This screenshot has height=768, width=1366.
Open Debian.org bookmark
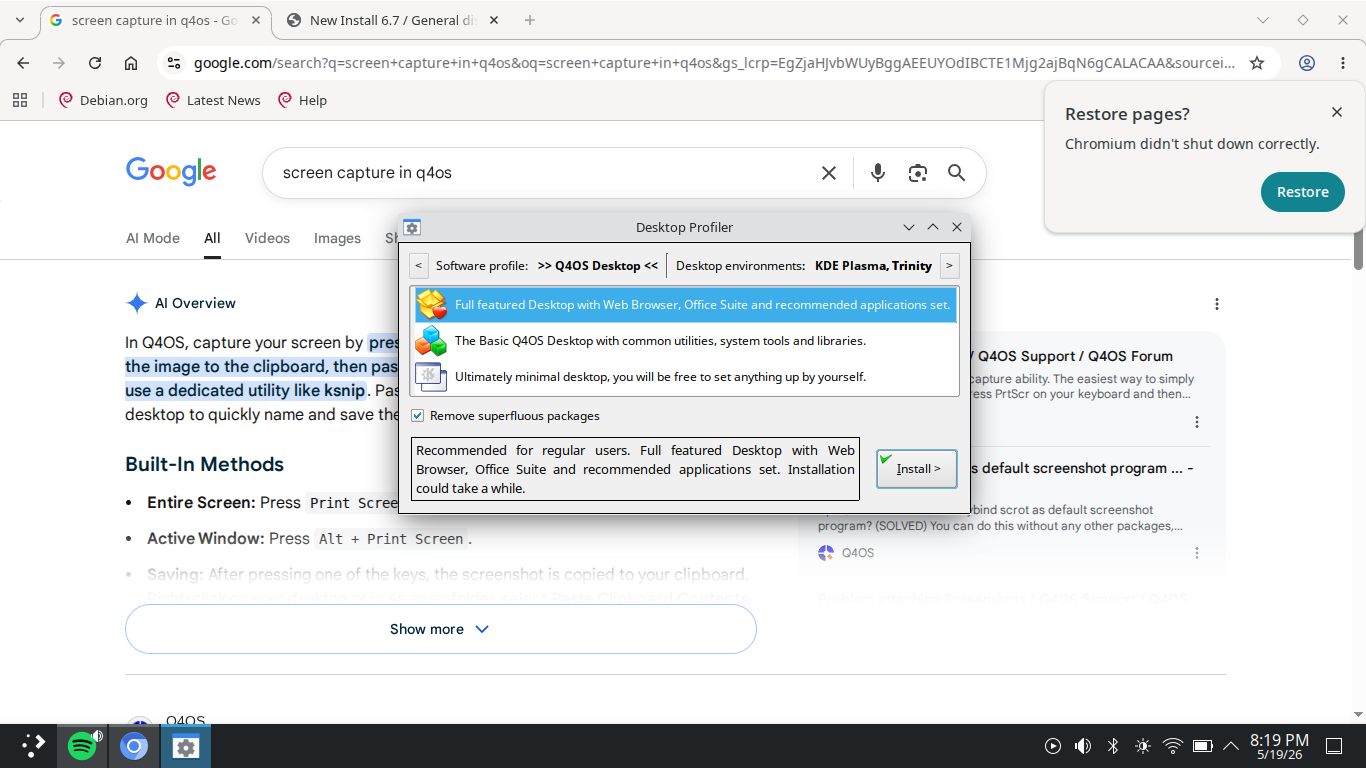[x=104, y=100]
